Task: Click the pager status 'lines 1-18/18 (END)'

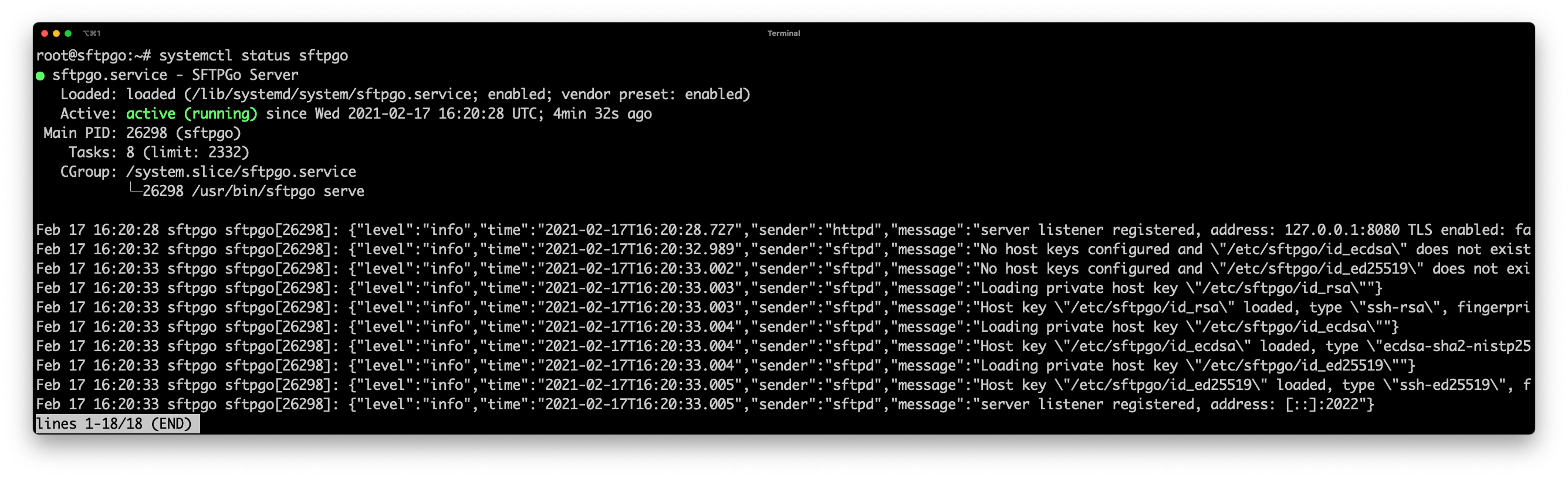Action: point(114,424)
